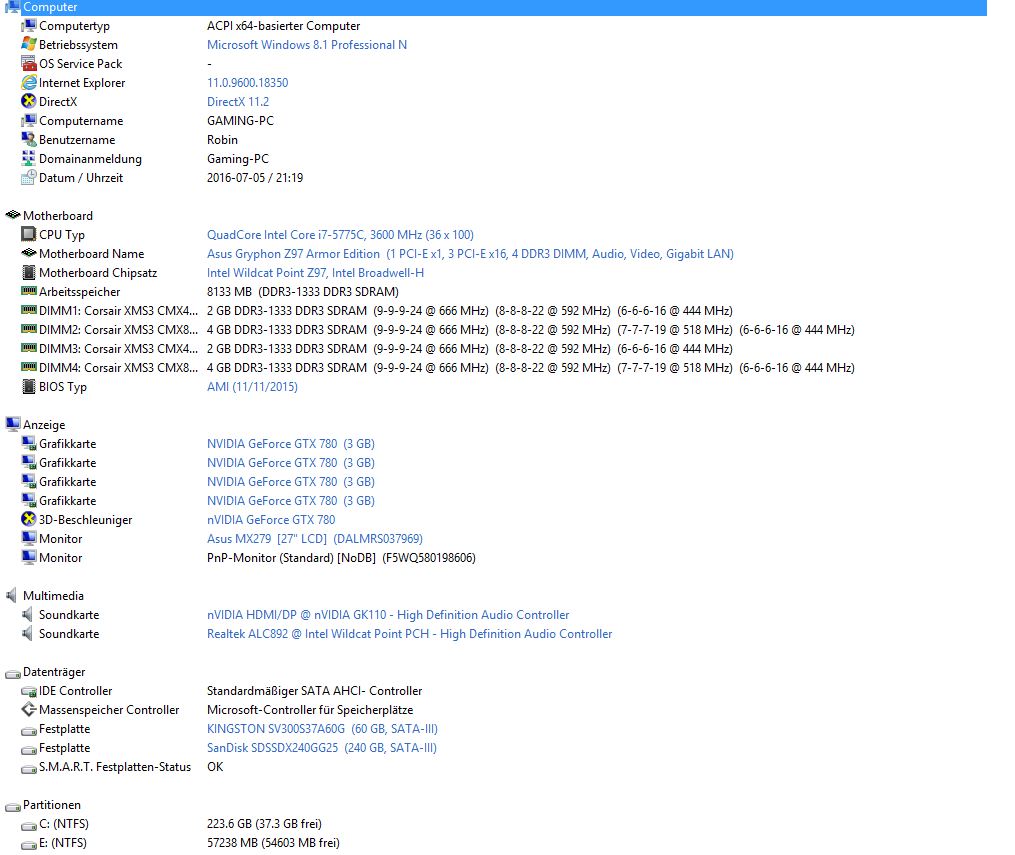The height and width of the screenshot is (855, 1015).
Task: Select the Standardmäßiger SATA AHCI- Controller value
Action: (x=314, y=691)
